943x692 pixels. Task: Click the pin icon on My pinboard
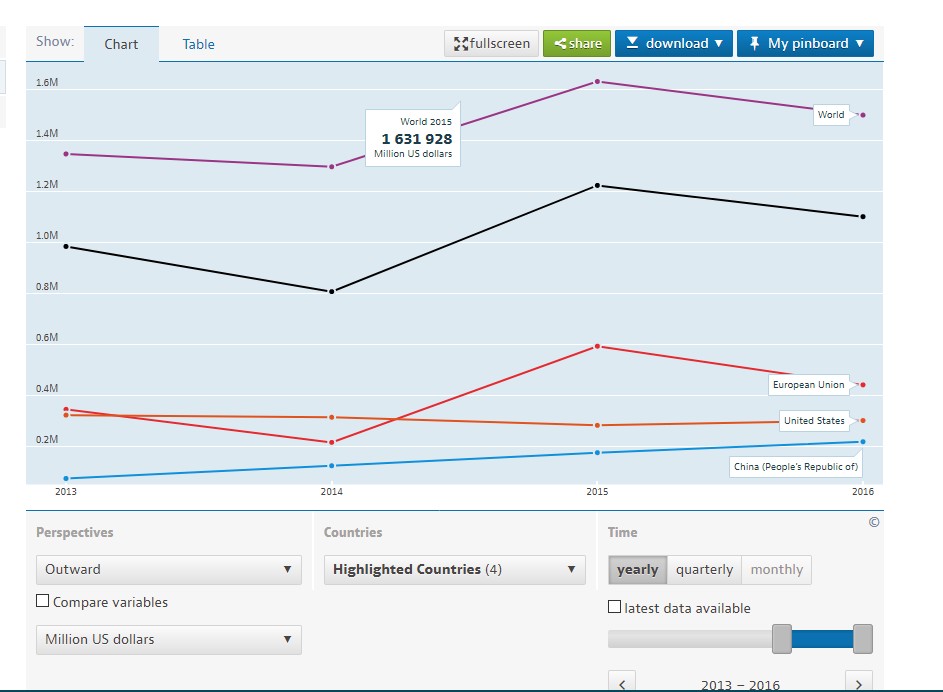click(754, 43)
